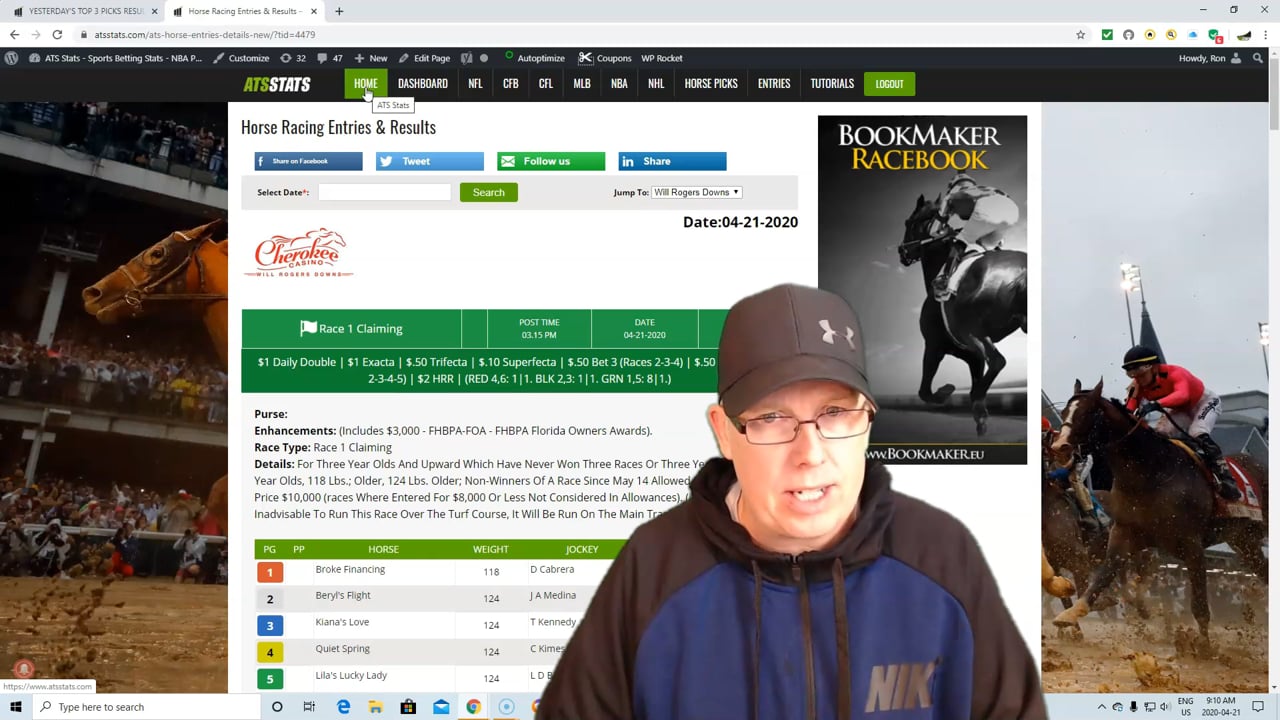This screenshot has width=1280, height=720.
Task: Open Microsoft Edge from the taskbar
Action: (x=343, y=707)
